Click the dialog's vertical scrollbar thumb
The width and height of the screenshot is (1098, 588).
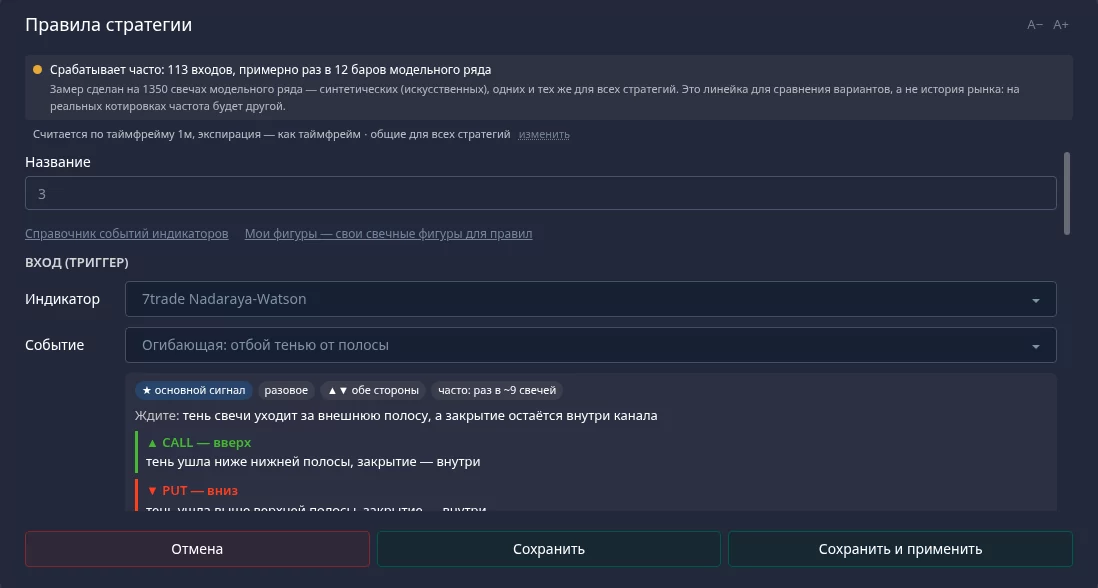coord(1066,193)
